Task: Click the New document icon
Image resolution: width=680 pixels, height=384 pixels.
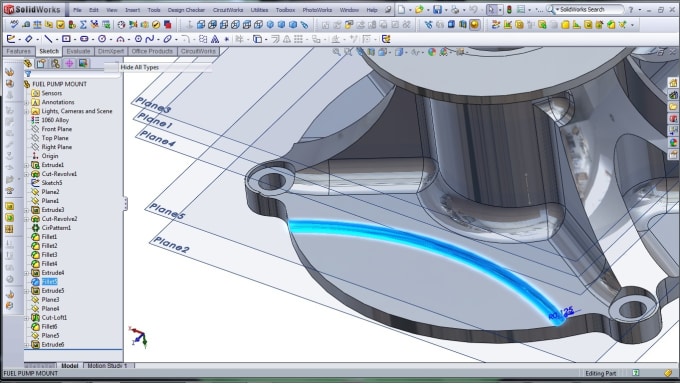Action: point(402,10)
